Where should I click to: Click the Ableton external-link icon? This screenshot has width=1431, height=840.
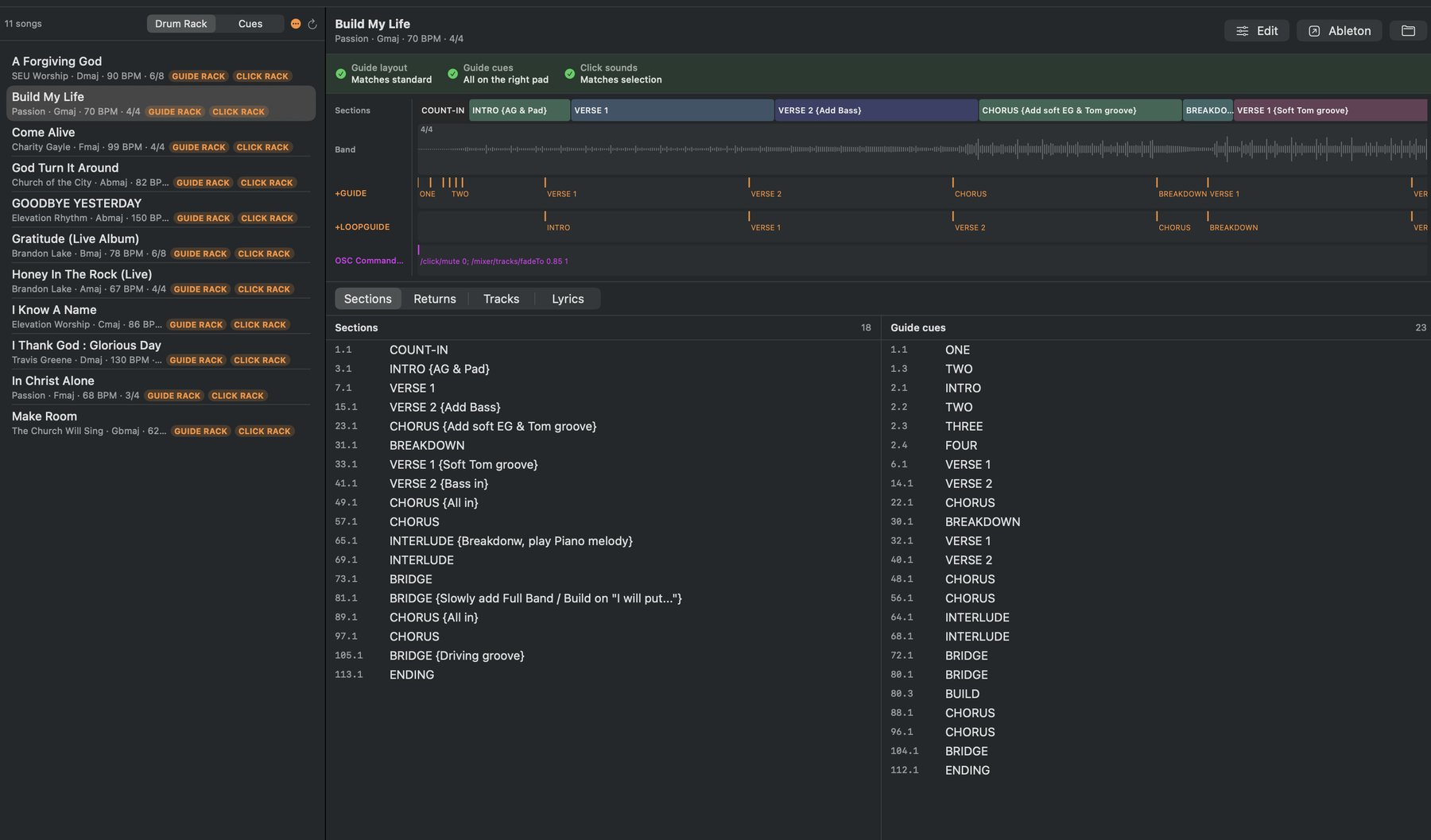coord(1314,31)
